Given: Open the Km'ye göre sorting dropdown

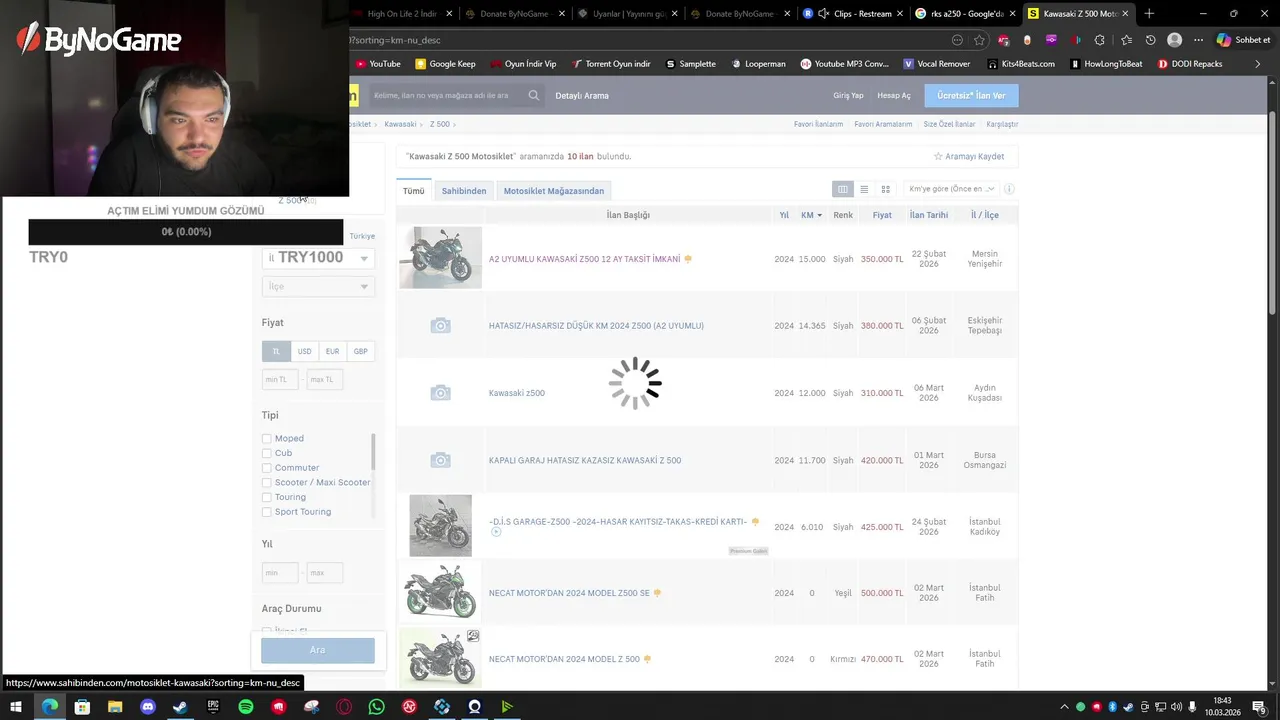Looking at the screenshot, I should [x=950, y=189].
